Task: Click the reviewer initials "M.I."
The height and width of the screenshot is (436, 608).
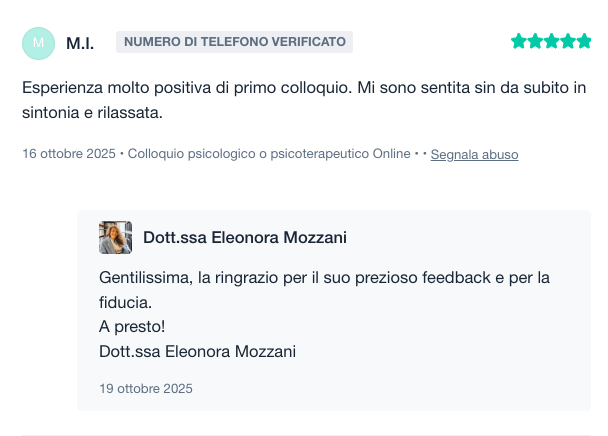Action: tap(80, 43)
